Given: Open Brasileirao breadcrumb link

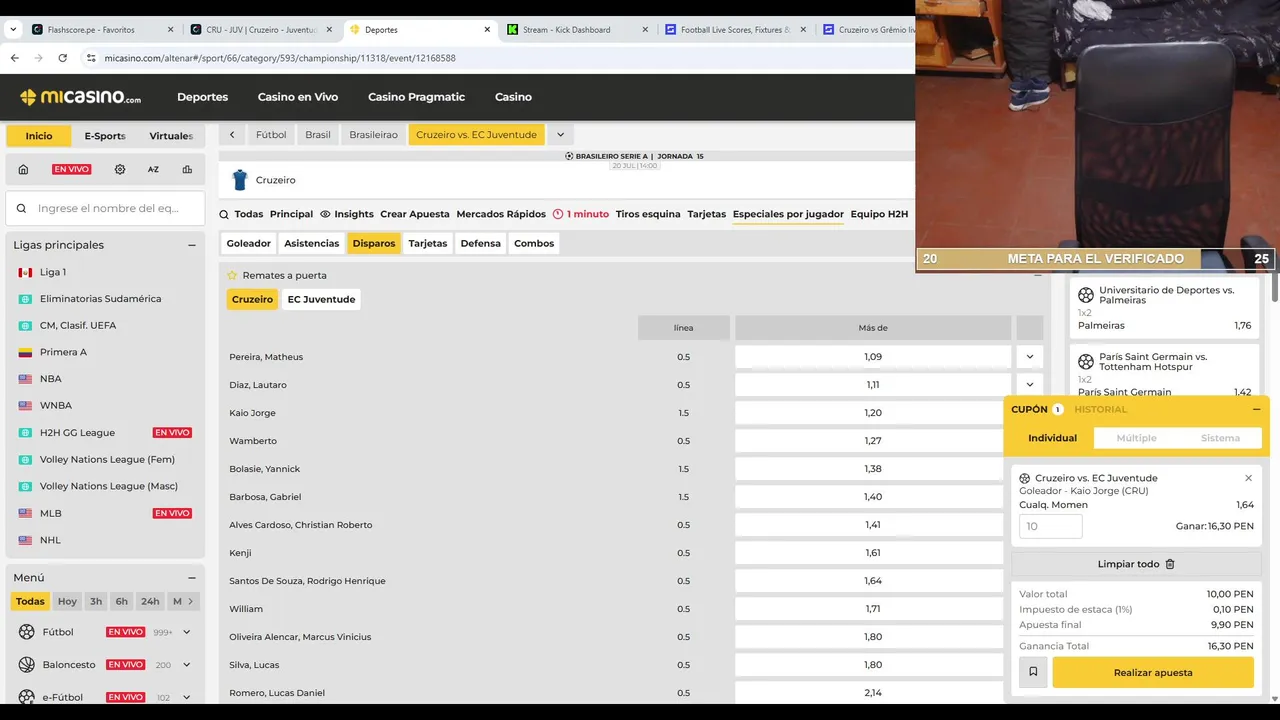Looking at the screenshot, I should 373,134.
